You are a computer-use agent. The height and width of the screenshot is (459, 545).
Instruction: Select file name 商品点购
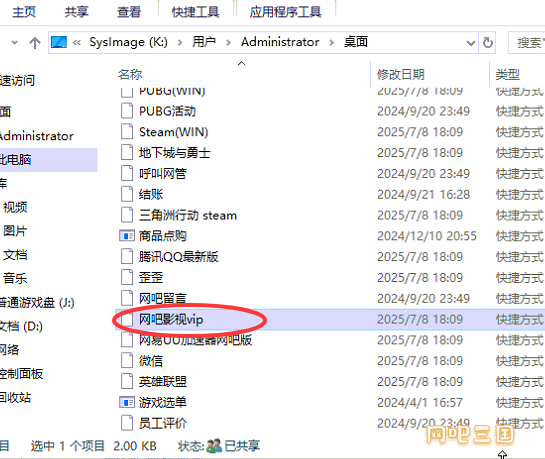[163, 236]
